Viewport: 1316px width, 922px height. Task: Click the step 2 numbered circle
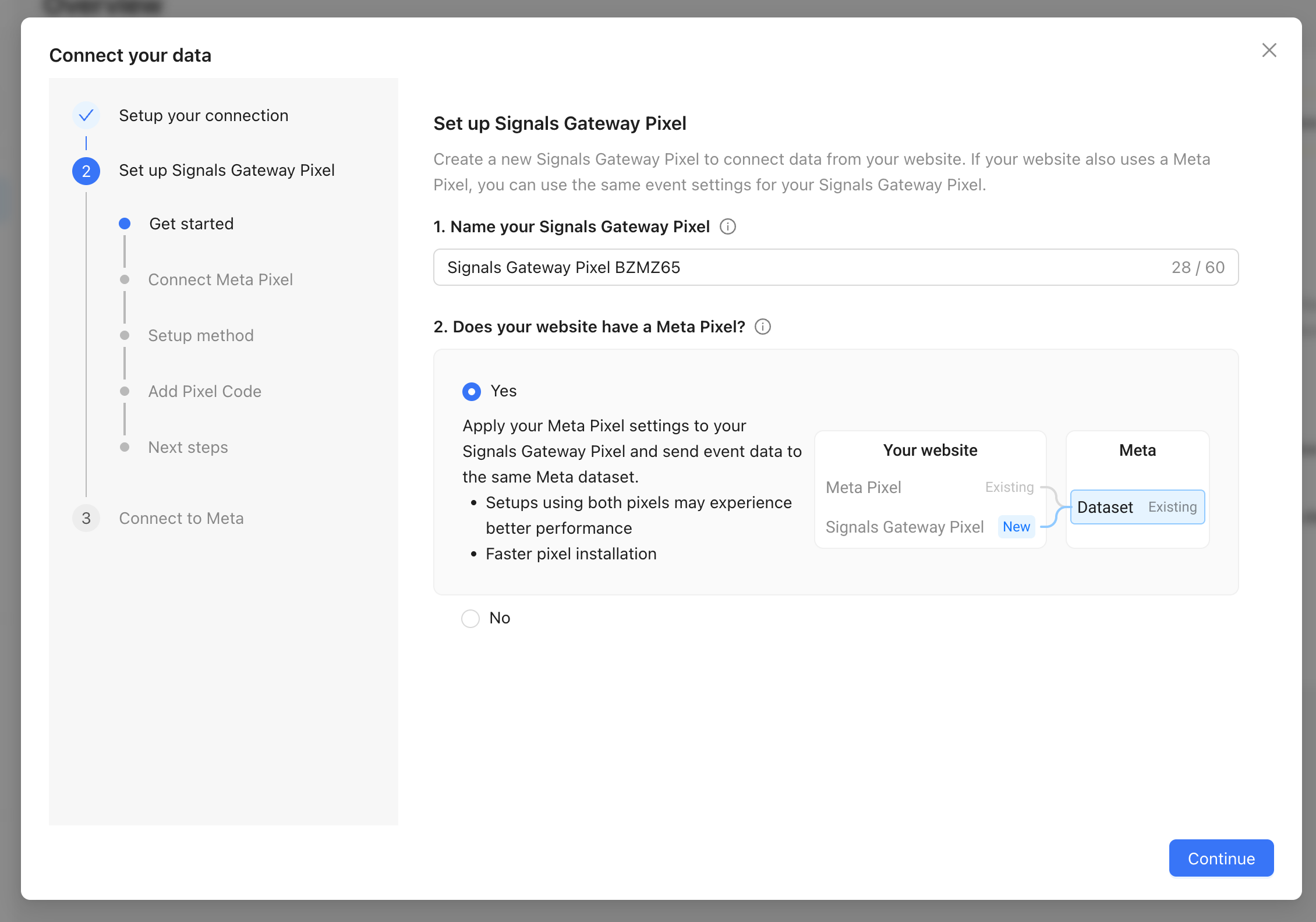[x=86, y=171]
